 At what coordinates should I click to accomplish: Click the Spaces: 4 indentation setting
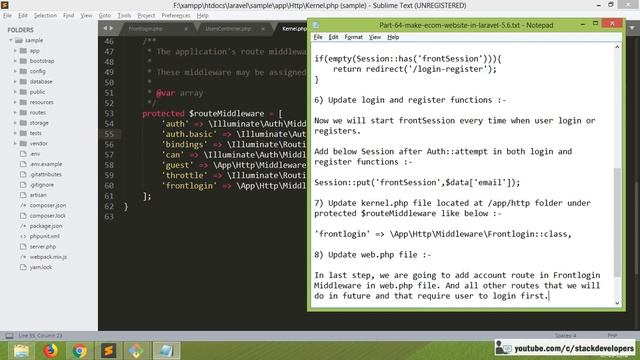tap(565, 336)
